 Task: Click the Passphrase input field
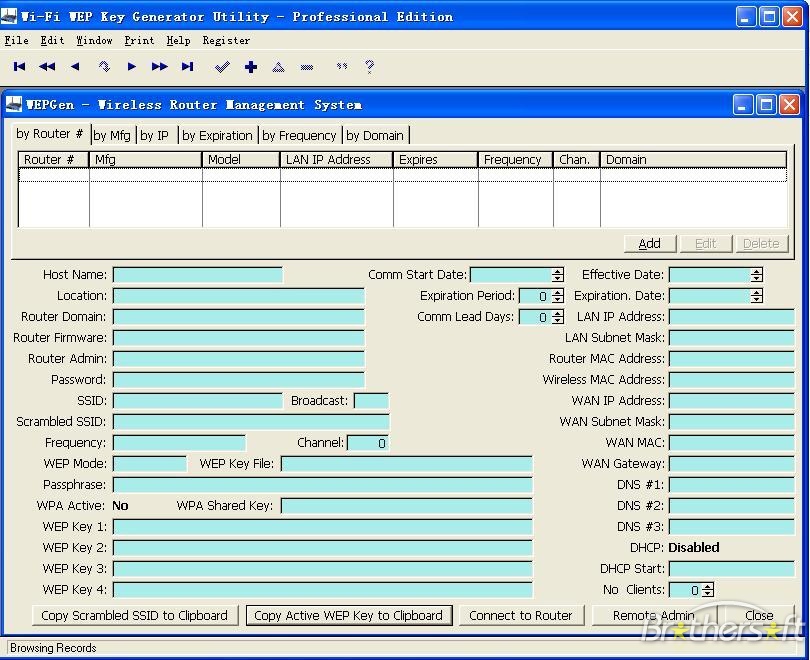tap(323, 485)
